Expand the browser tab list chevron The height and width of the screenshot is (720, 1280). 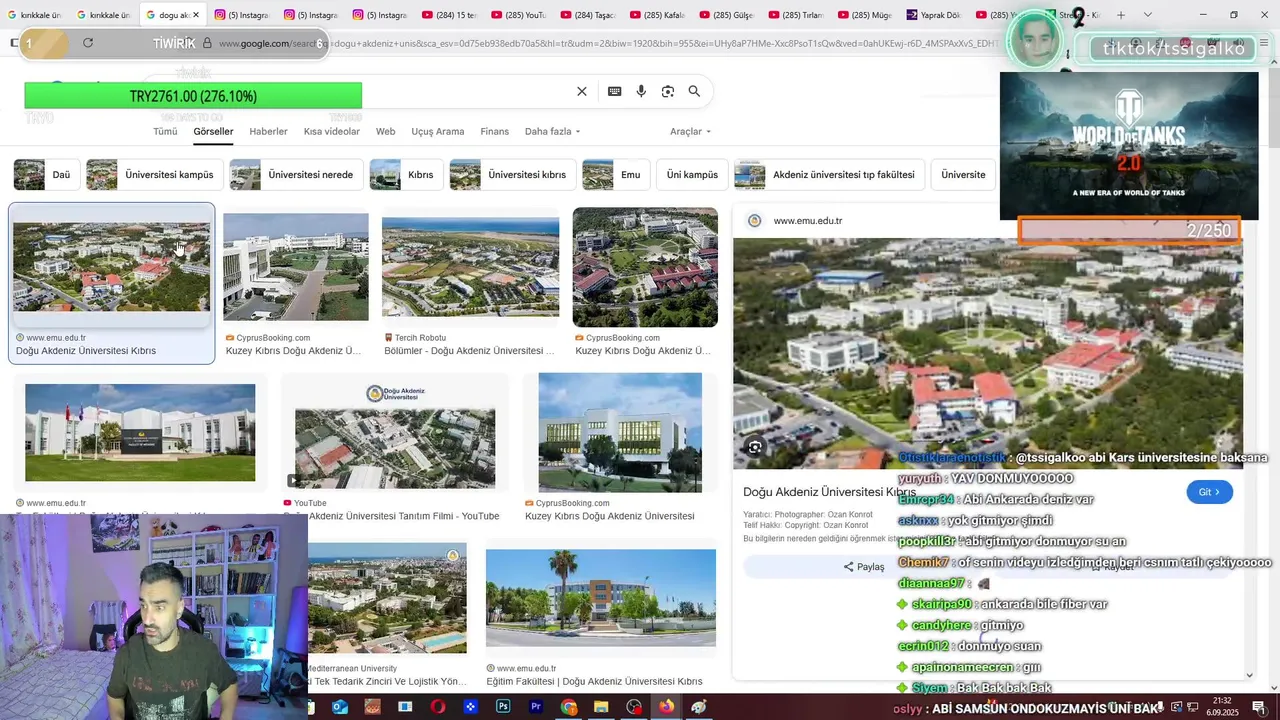point(1147,15)
